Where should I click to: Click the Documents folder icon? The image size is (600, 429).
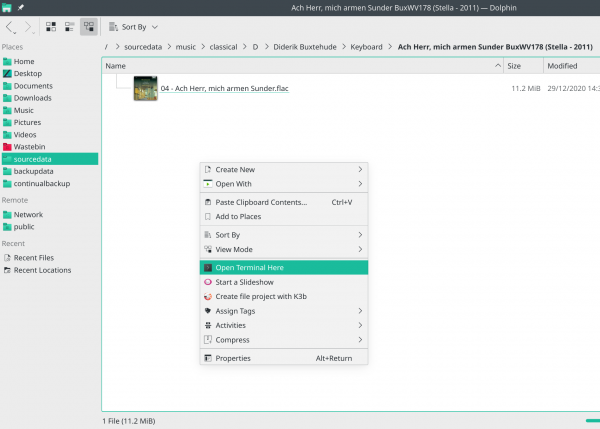coord(7,86)
